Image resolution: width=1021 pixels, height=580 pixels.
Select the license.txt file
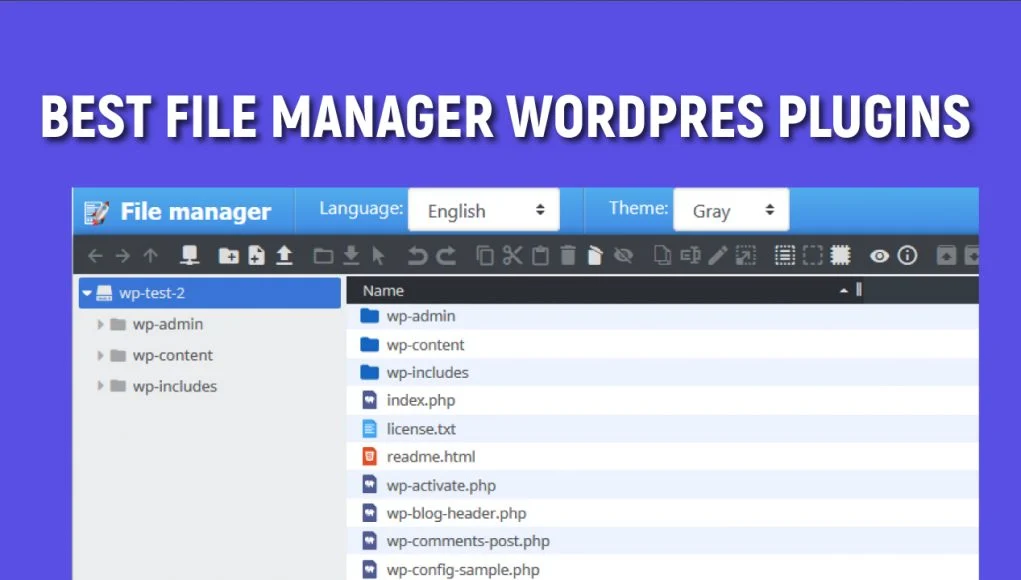pos(662,429)
